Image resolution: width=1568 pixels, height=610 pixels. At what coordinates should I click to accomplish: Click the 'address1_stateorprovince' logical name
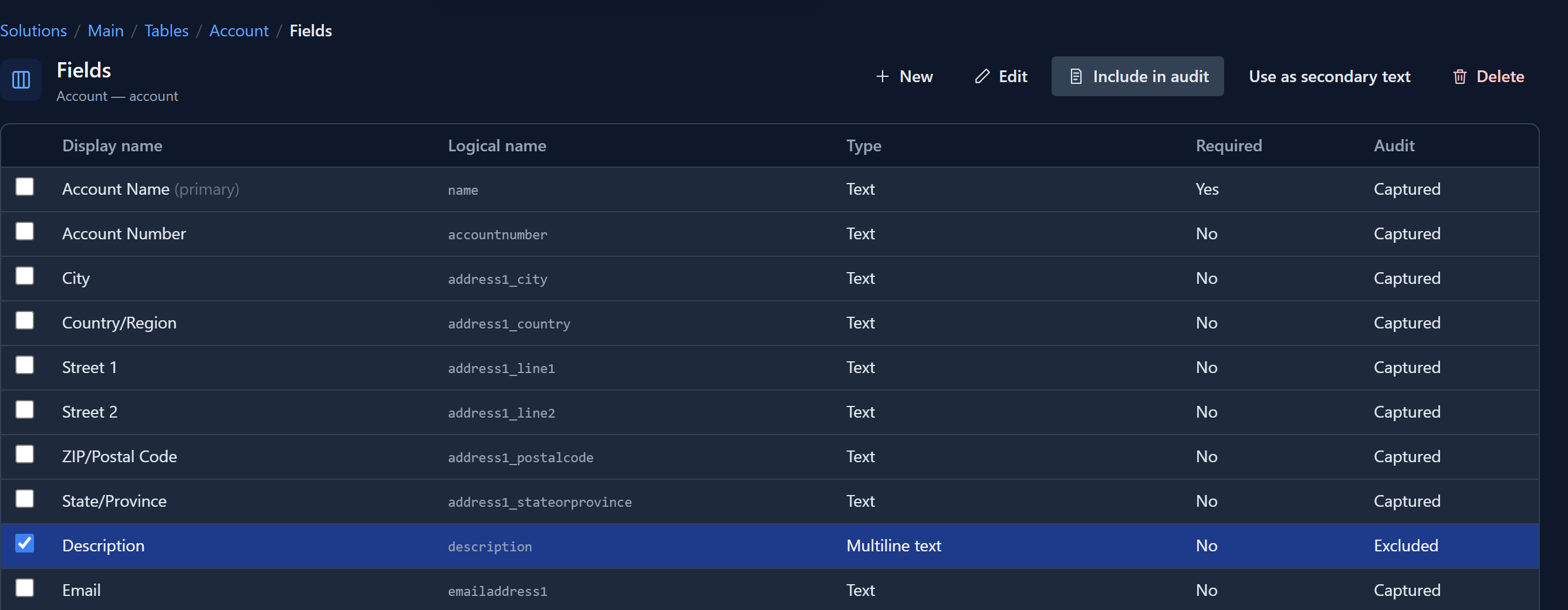click(539, 502)
